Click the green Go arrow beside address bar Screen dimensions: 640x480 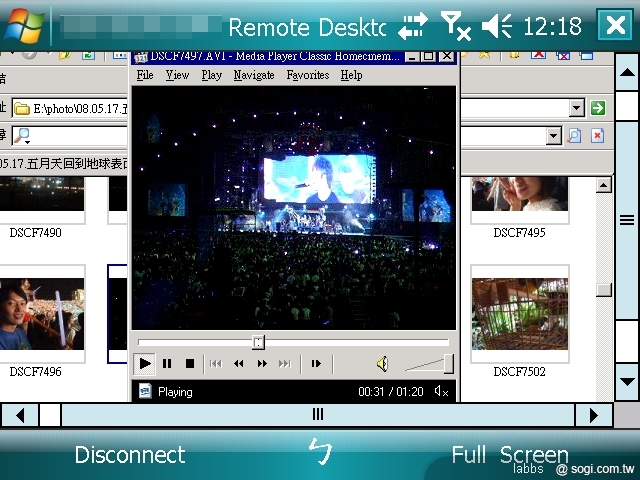click(x=597, y=108)
